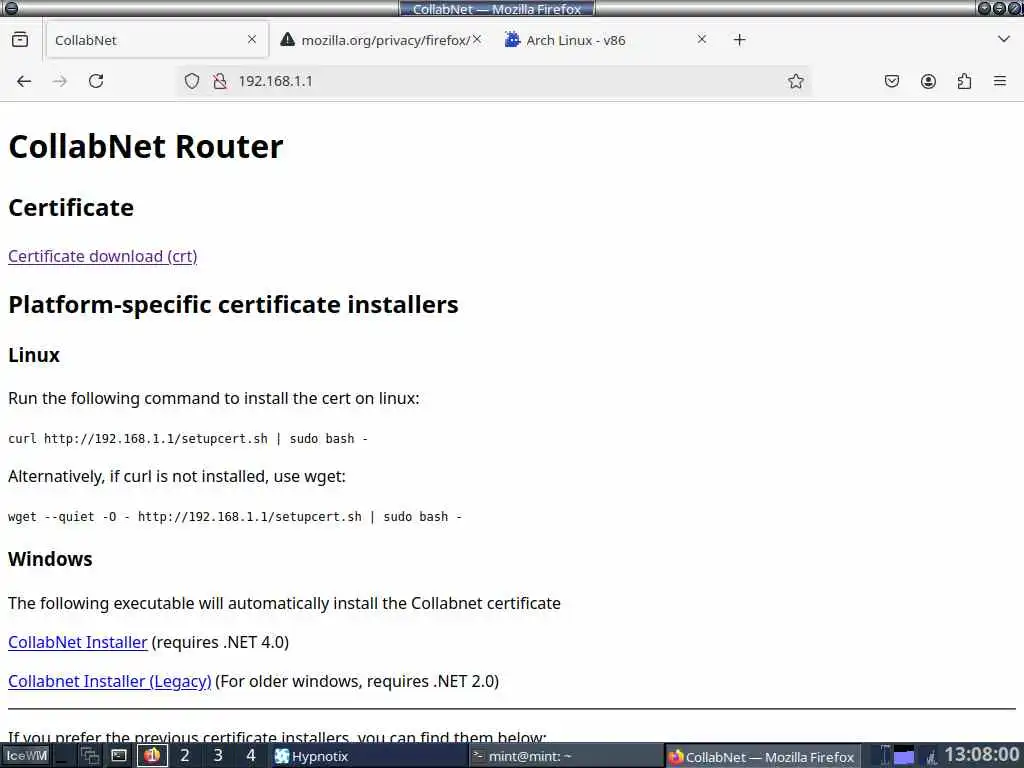This screenshot has height=768, width=1024.
Task: Switch to workspace 2
Action: point(185,756)
